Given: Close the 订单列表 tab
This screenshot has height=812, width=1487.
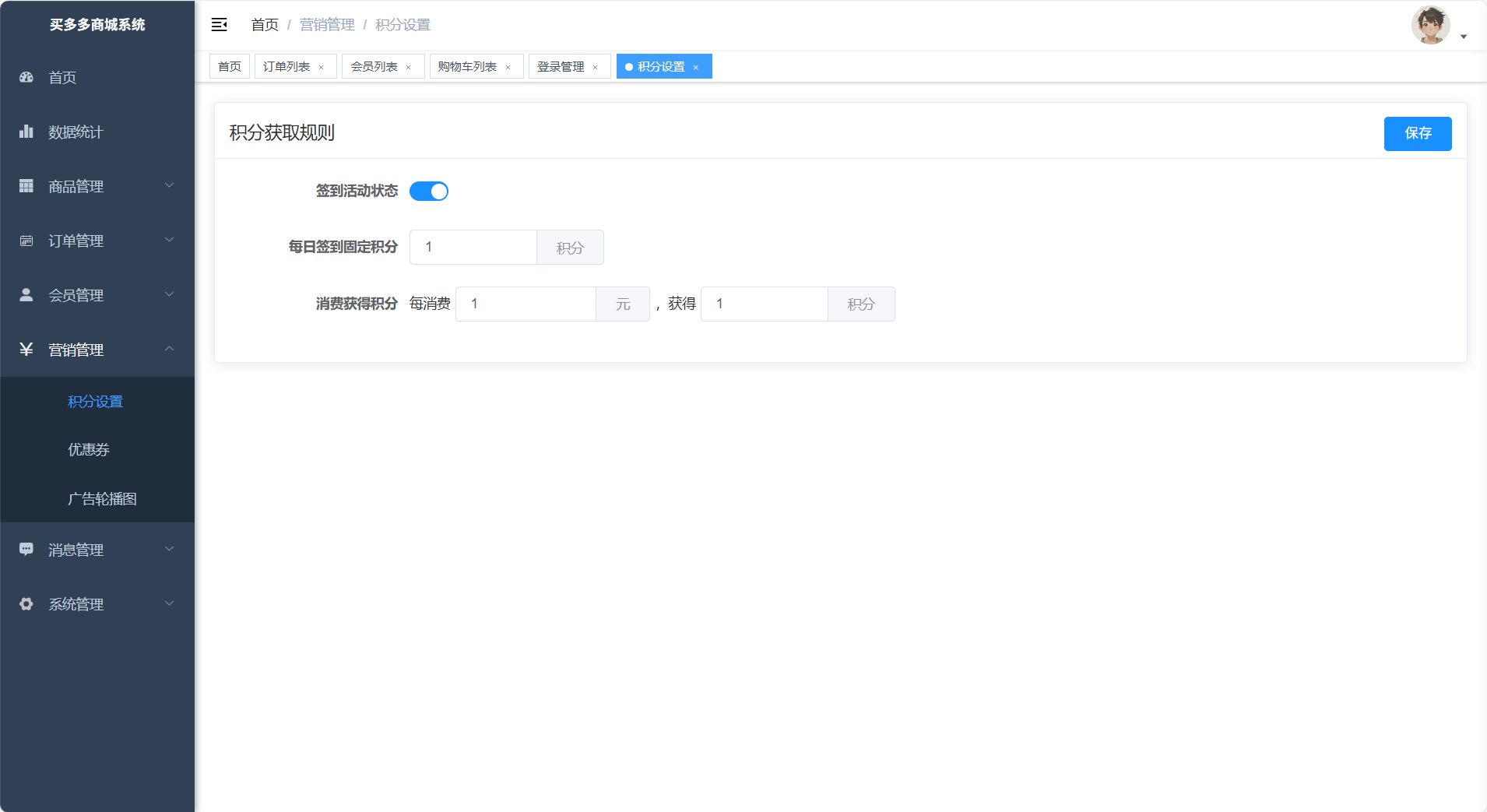Looking at the screenshot, I should tap(321, 68).
